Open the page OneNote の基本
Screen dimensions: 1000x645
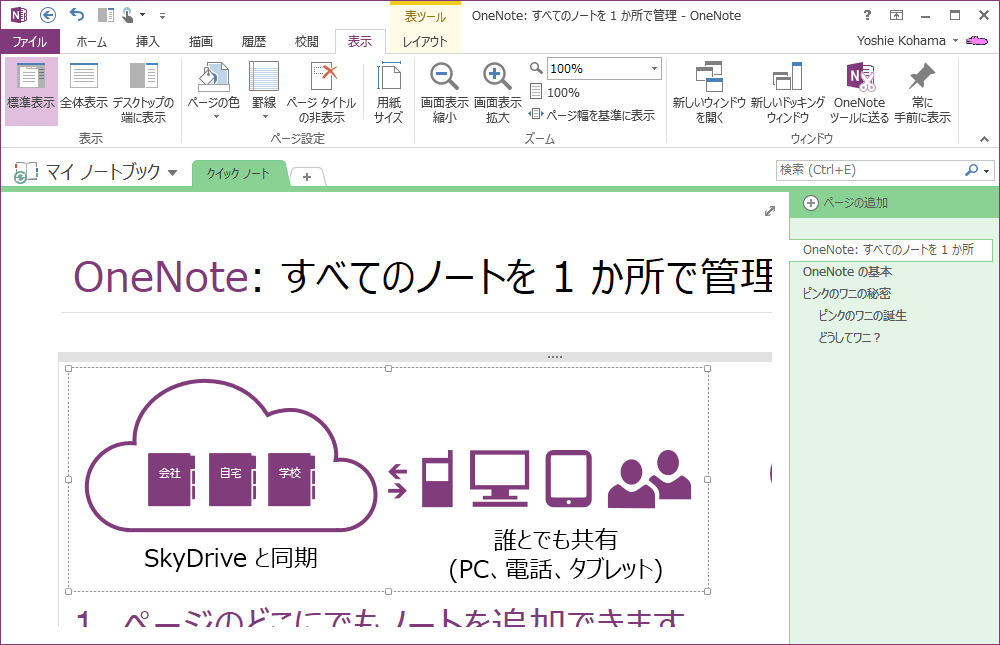[848, 272]
